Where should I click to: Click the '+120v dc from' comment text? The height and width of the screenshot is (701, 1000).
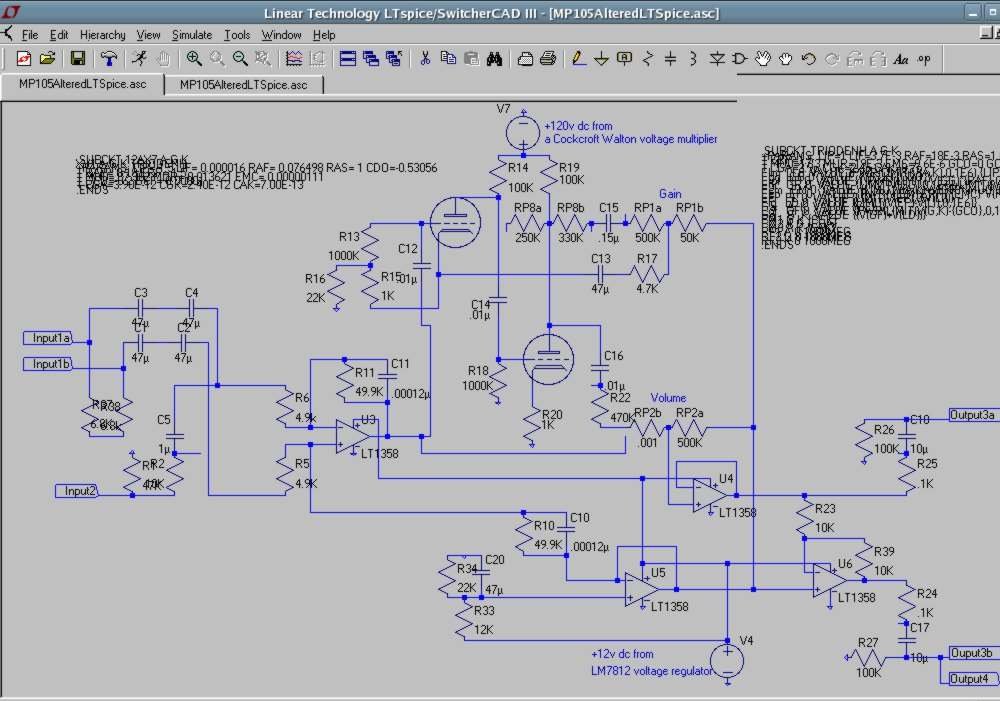pyautogui.click(x=578, y=126)
